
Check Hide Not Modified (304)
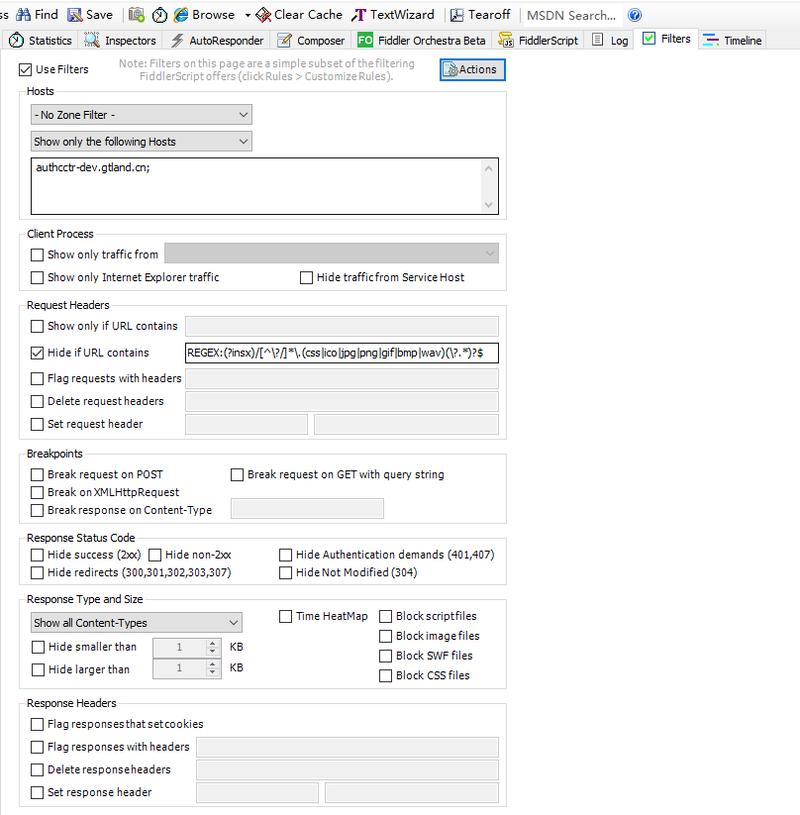pos(285,573)
